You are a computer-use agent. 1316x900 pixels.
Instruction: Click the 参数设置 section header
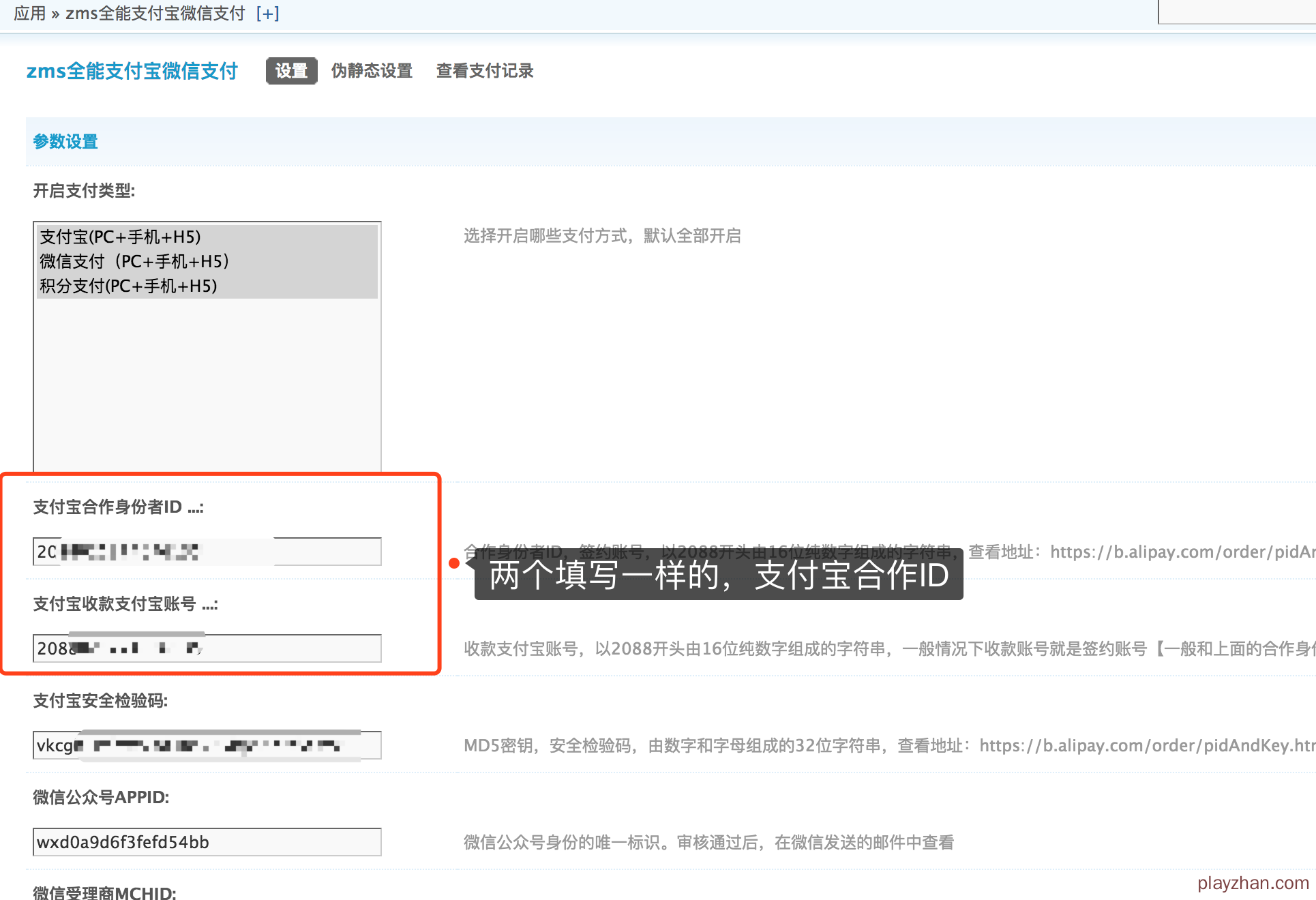65,142
